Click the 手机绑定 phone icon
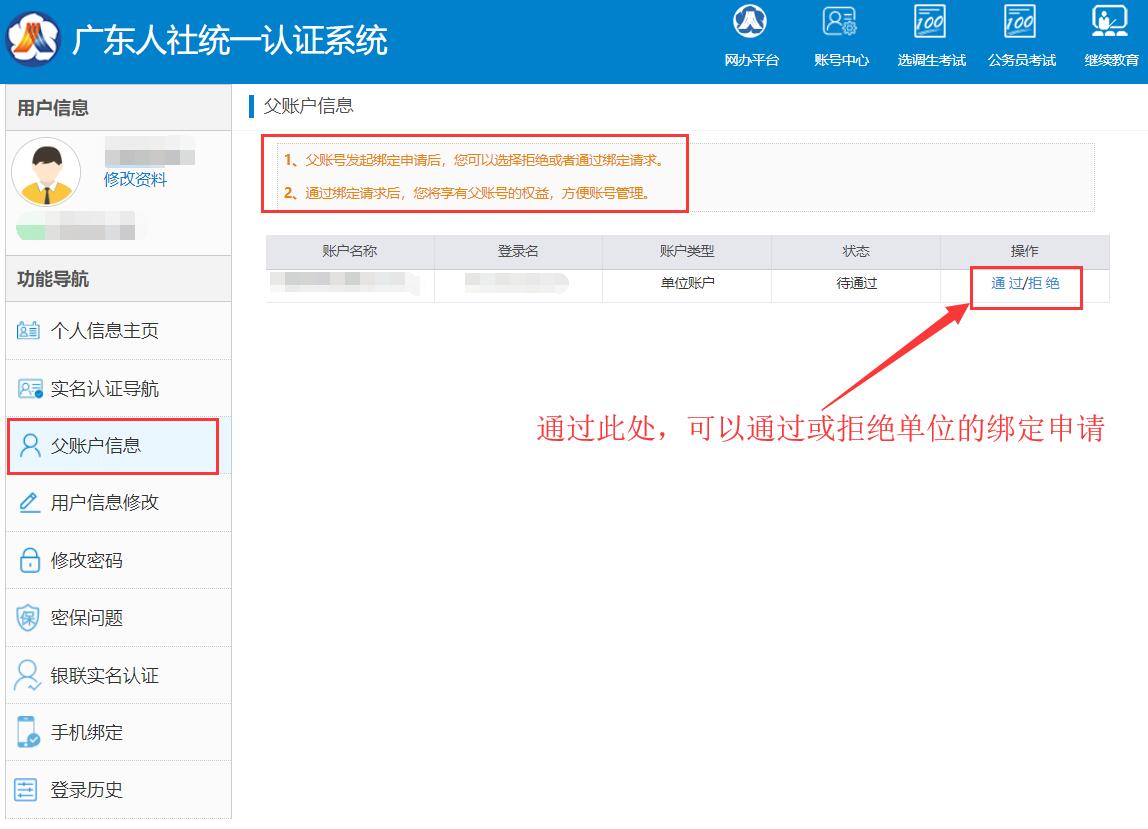 tap(29, 733)
